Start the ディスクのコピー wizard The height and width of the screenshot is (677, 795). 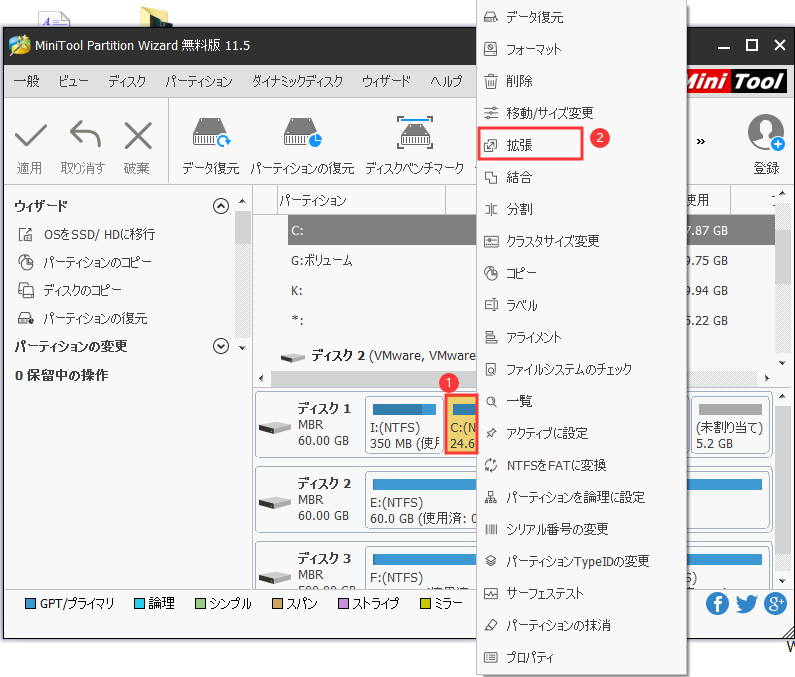click(70, 290)
